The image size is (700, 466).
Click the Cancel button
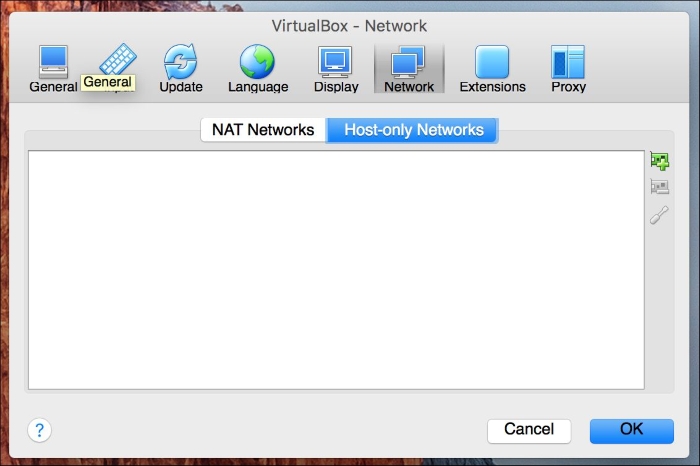(529, 431)
